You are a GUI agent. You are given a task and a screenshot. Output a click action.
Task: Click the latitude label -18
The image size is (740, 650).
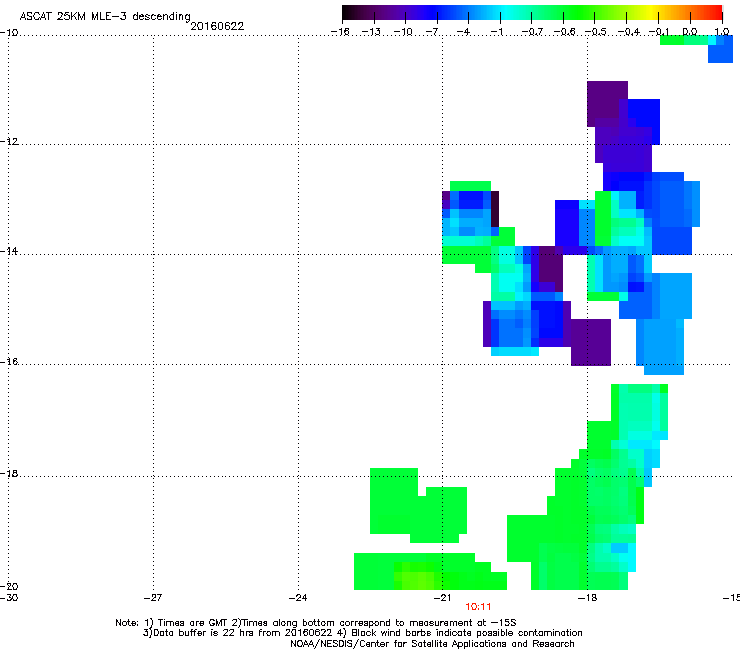pyautogui.click(x=9, y=473)
